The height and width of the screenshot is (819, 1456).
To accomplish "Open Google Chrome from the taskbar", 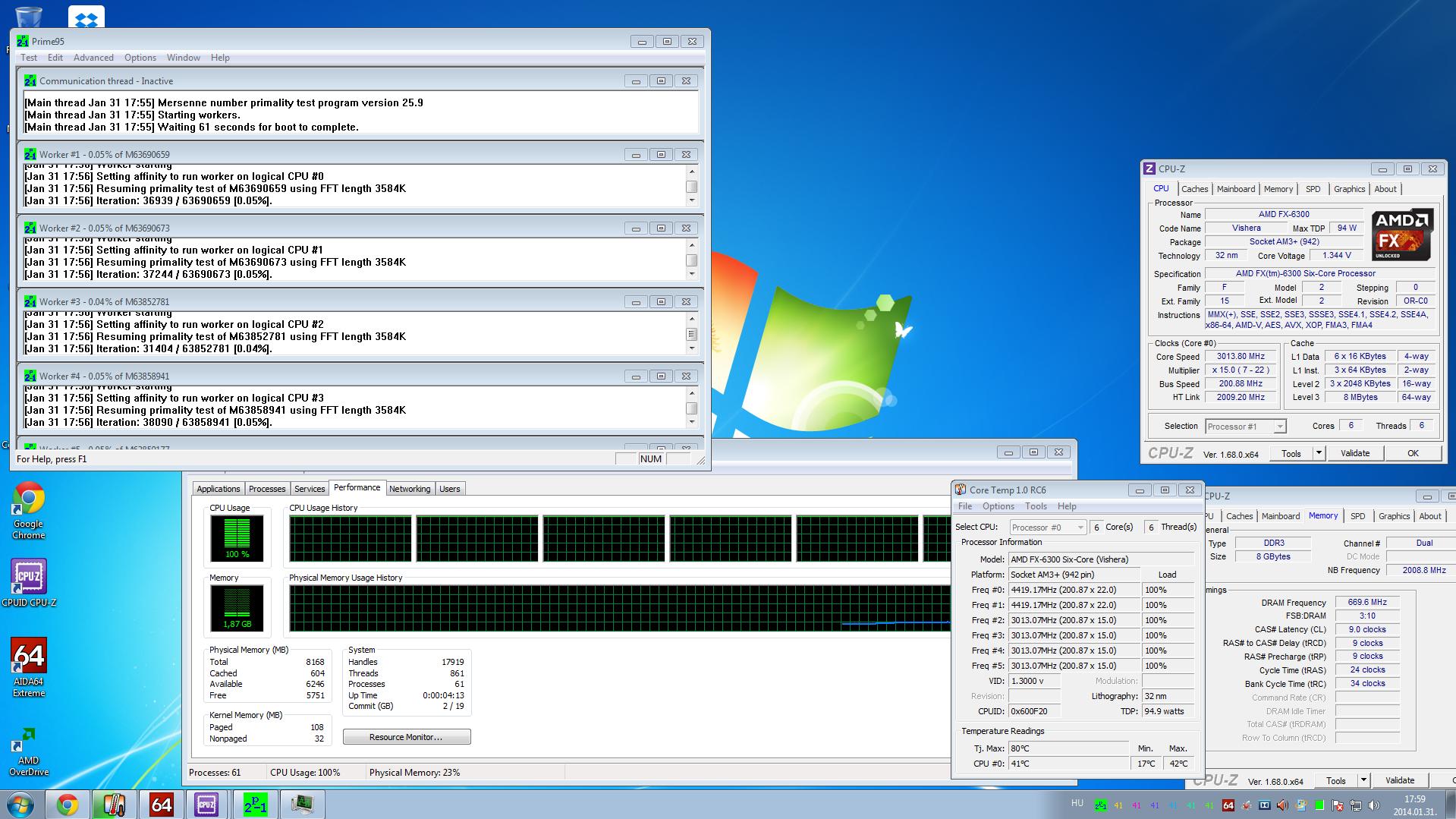I will [x=68, y=805].
